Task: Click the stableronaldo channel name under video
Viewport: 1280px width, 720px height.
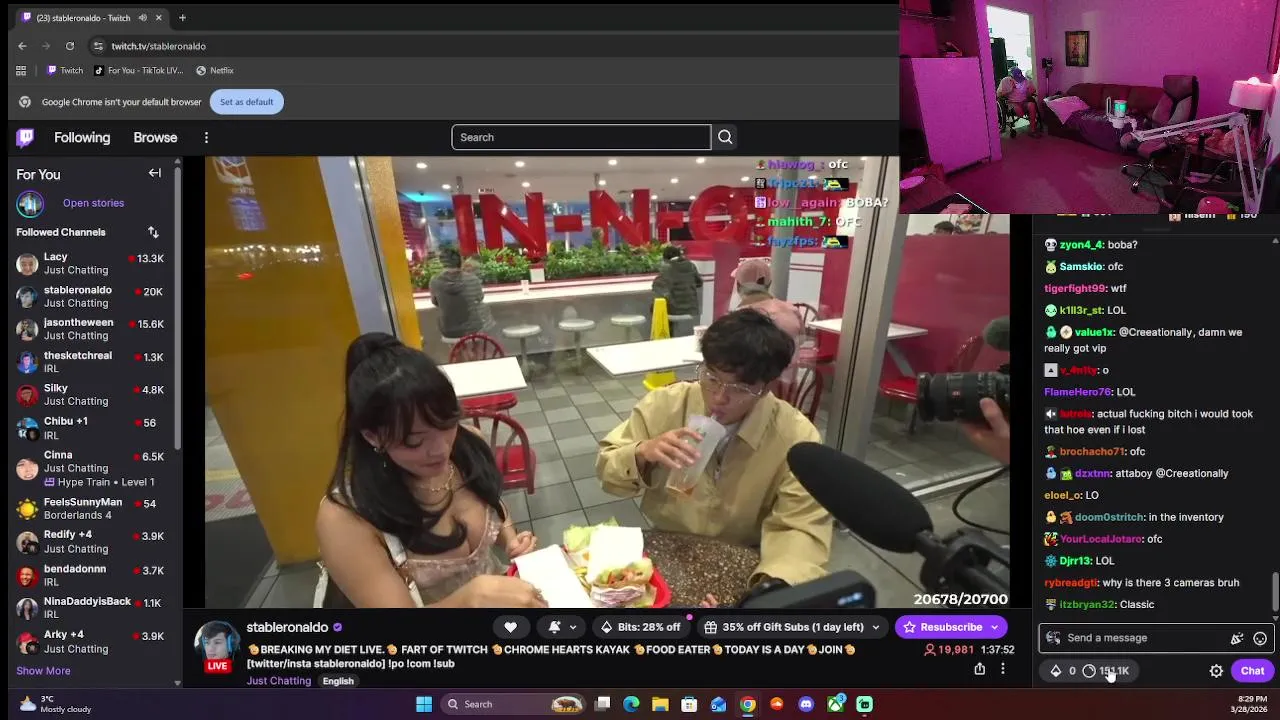Action: pos(287,628)
